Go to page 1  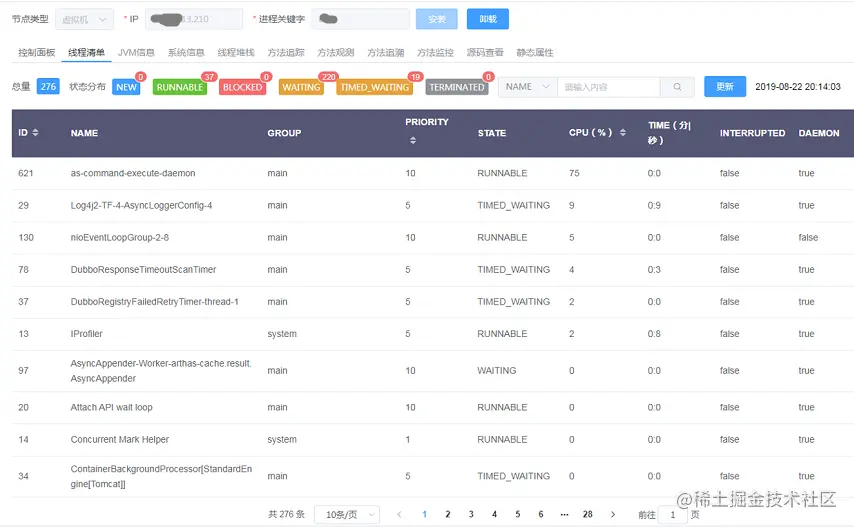(x=425, y=514)
